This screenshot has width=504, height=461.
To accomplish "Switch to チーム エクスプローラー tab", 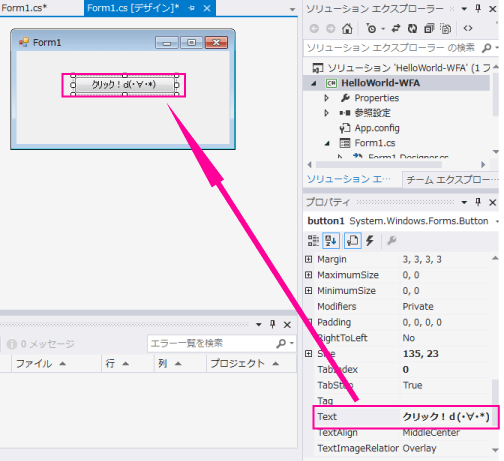I will (451, 180).
